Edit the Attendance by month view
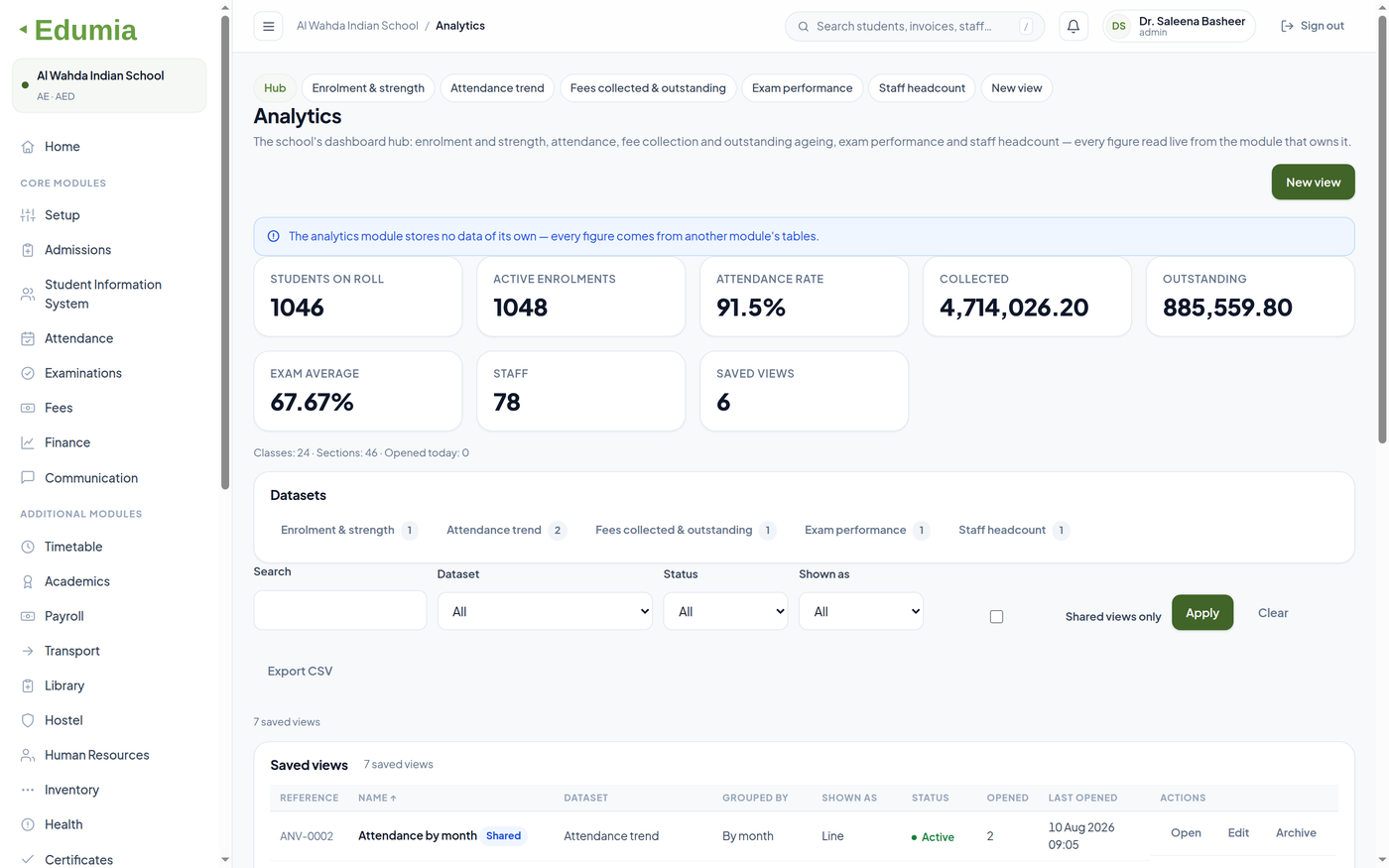The height and width of the screenshot is (868, 1389). click(1238, 833)
